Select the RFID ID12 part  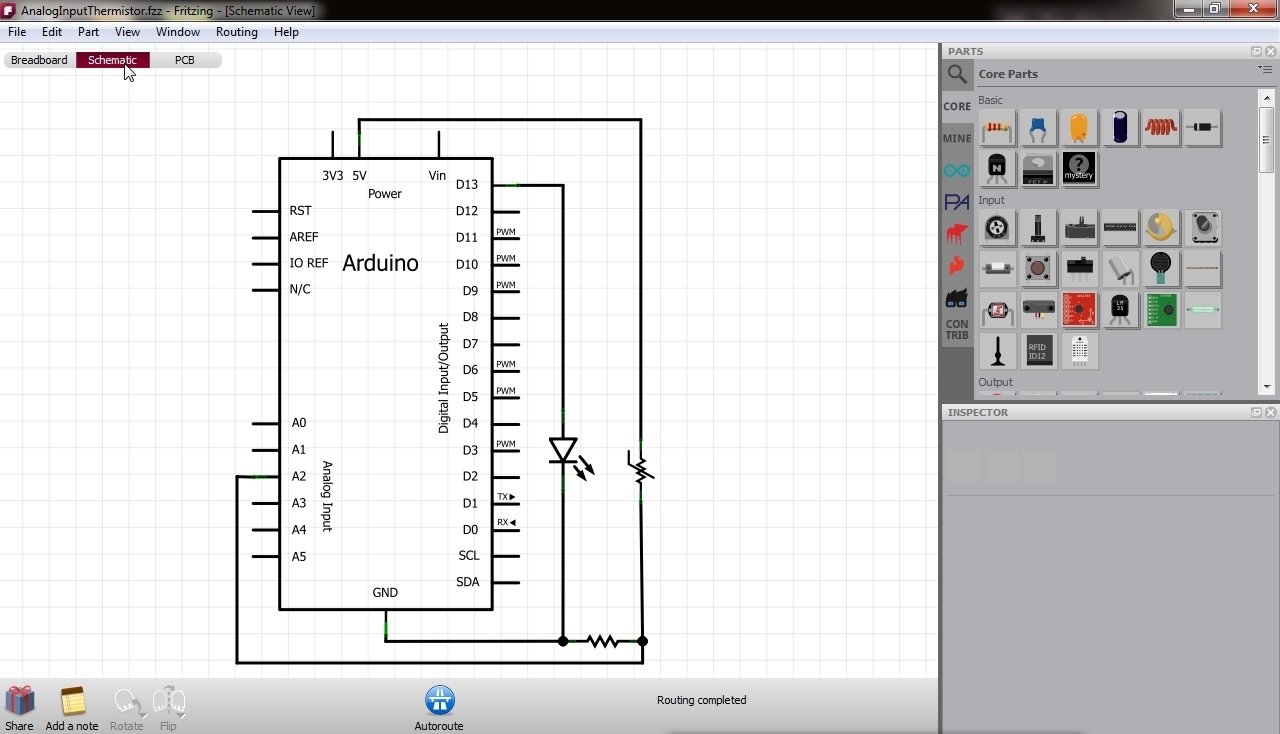tap(1037, 351)
